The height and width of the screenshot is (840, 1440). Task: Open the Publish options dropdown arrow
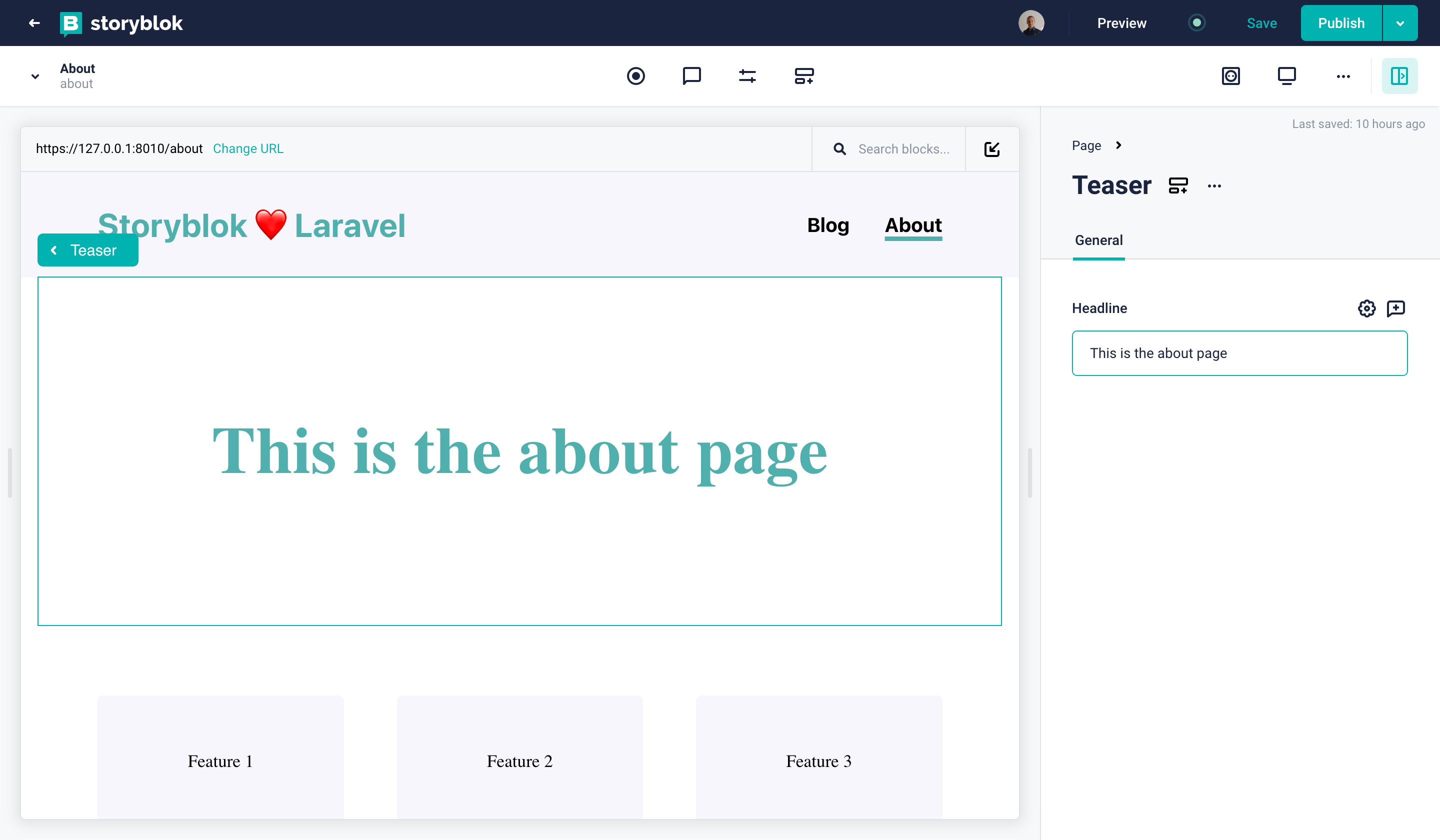(x=1400, y=23)
